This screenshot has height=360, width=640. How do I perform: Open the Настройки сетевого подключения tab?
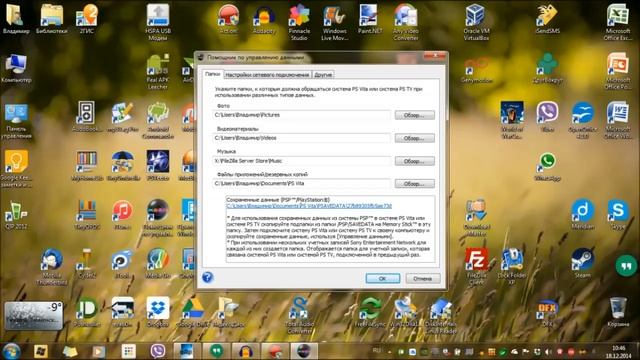coord(267,75)
